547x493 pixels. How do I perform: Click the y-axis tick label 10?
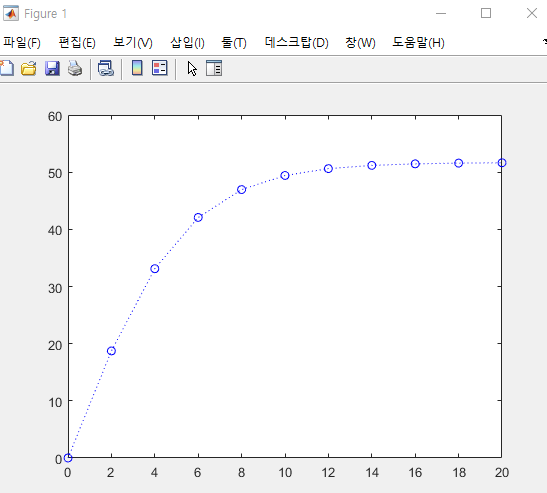(55, 402)
